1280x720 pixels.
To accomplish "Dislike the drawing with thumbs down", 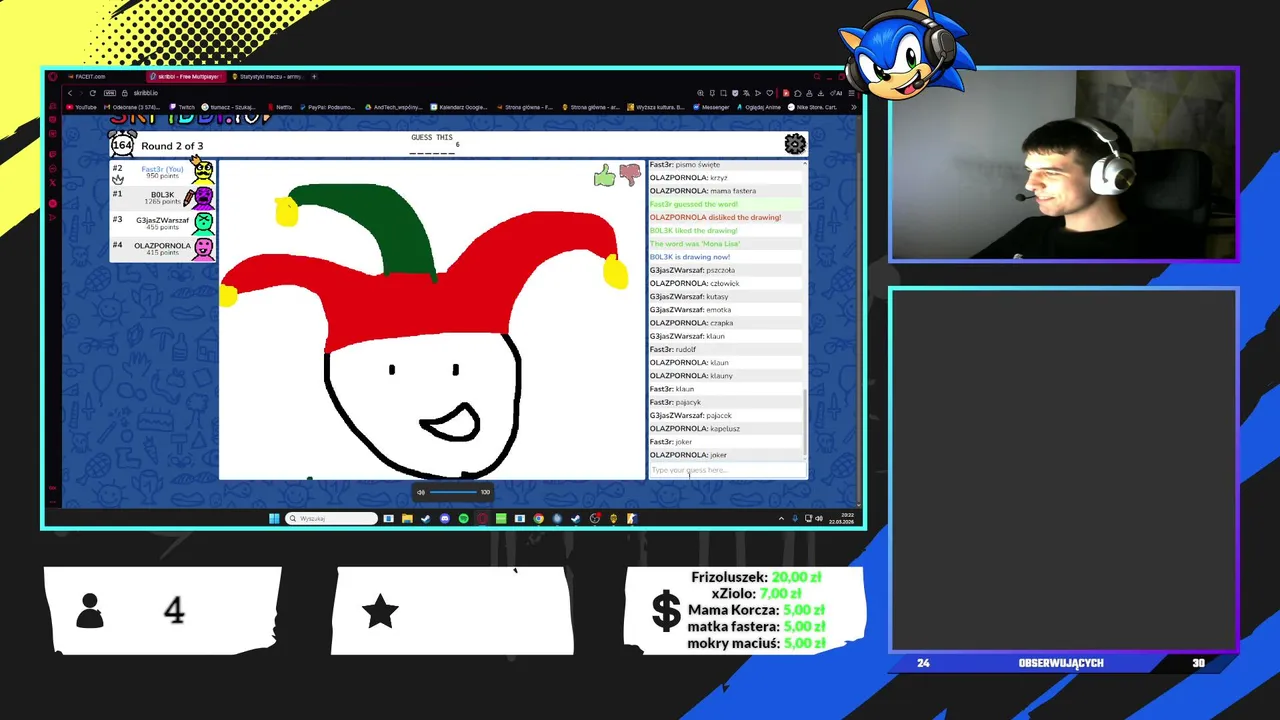I will (x=630, y=175).
